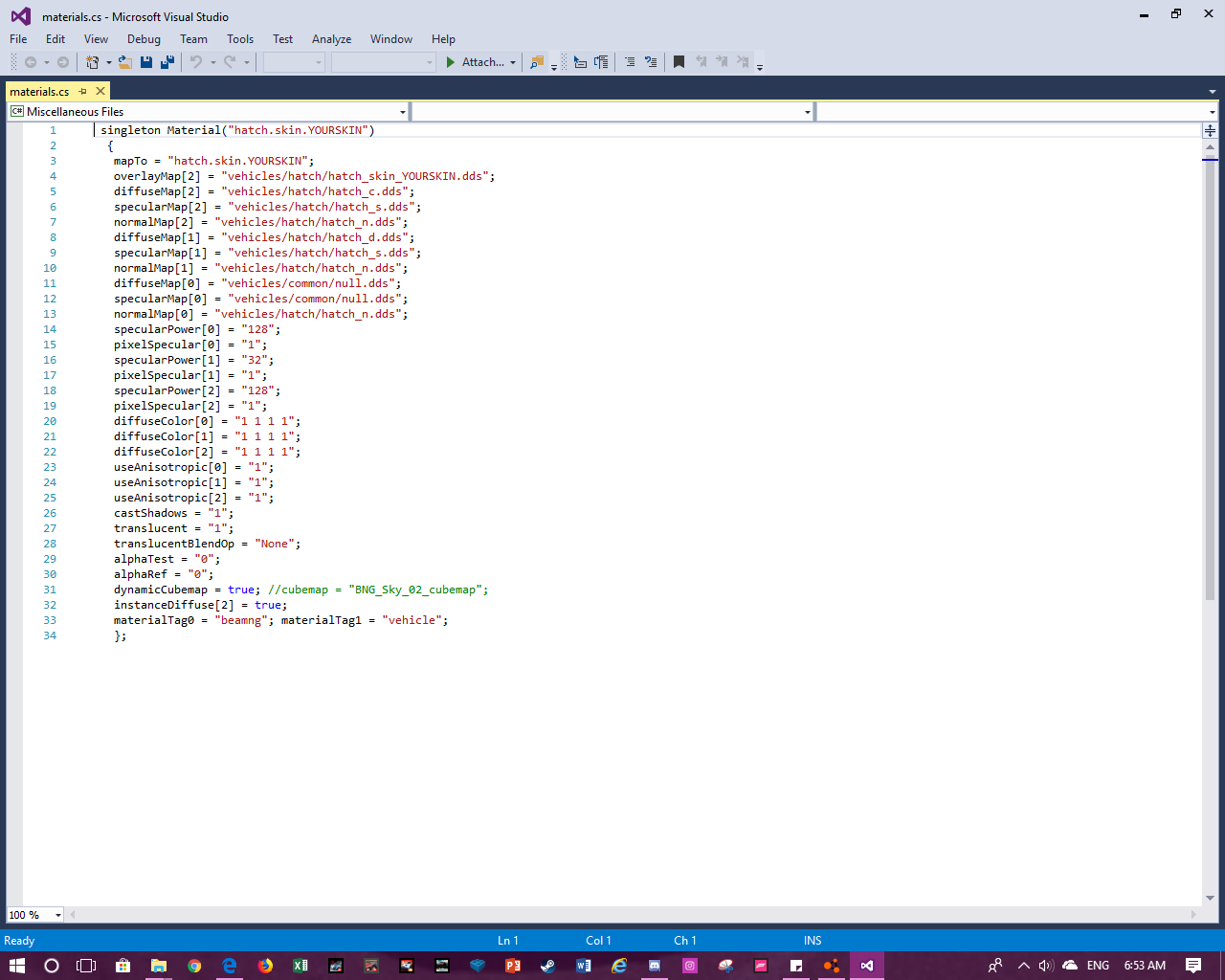Viewport: 1225px width, 980px height.
Task: Click the Save All toolbar icon
Action: tap(167, 62)
